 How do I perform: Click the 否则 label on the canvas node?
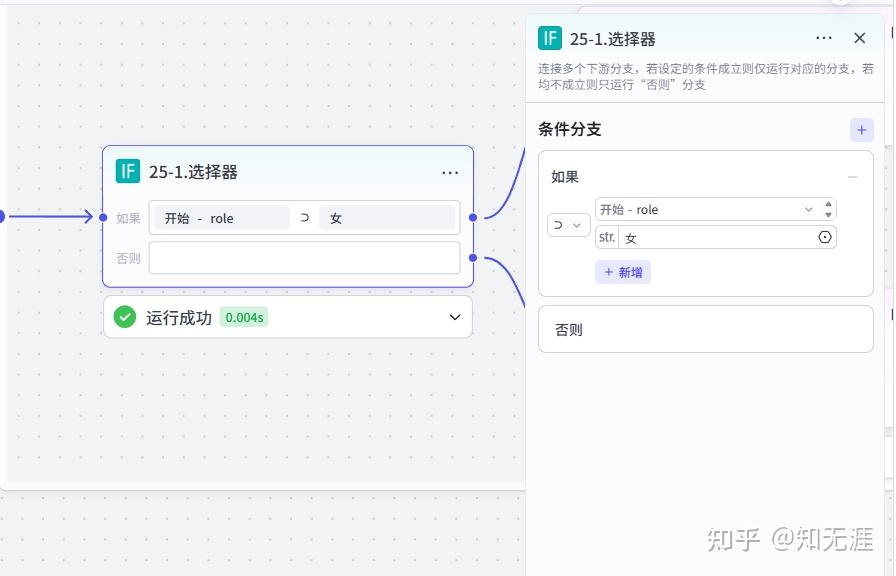tap(128, 258)
